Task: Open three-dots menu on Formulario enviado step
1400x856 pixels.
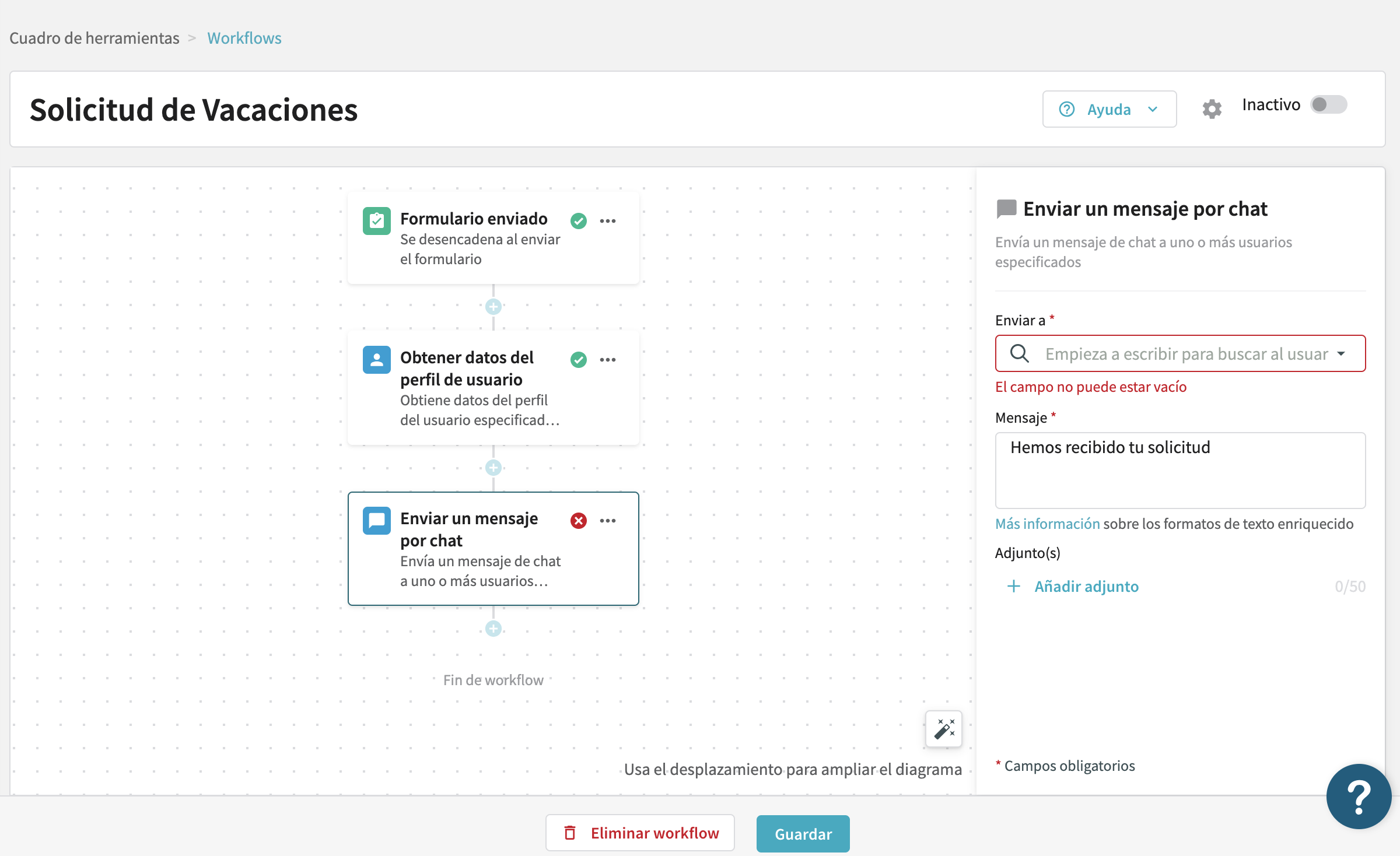Action: [608, 221]
